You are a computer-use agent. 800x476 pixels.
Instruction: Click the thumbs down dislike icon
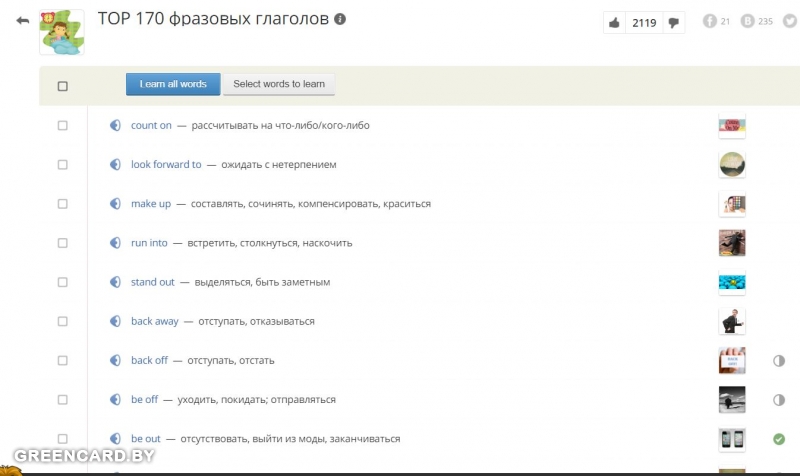tap(673, 23)
